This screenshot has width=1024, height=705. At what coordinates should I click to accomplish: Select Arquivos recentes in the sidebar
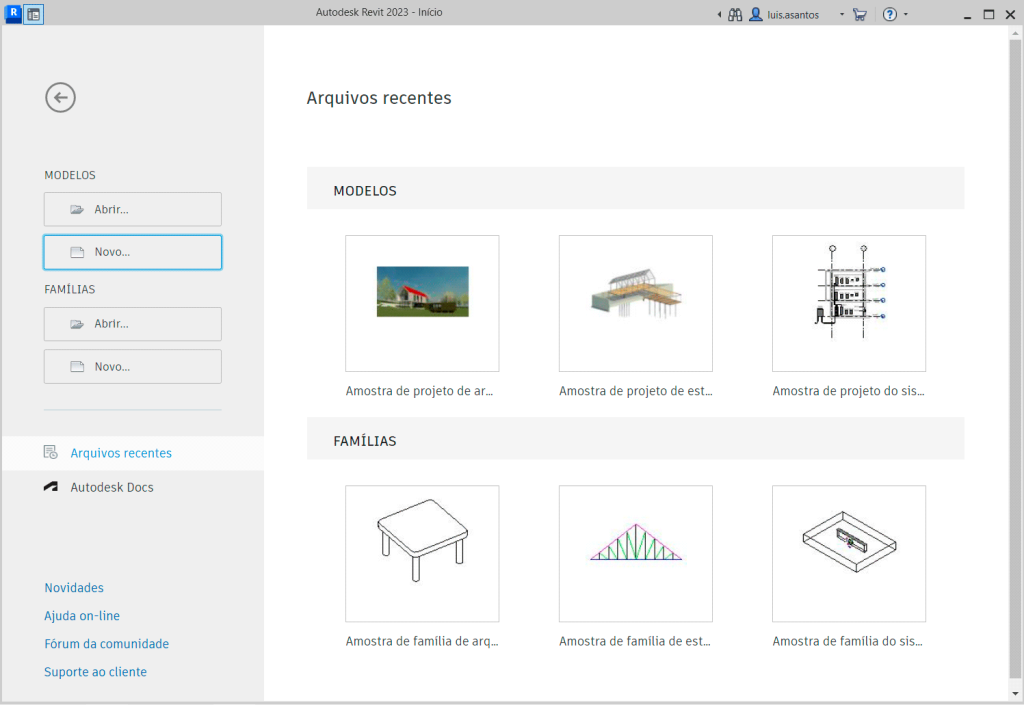120,452
